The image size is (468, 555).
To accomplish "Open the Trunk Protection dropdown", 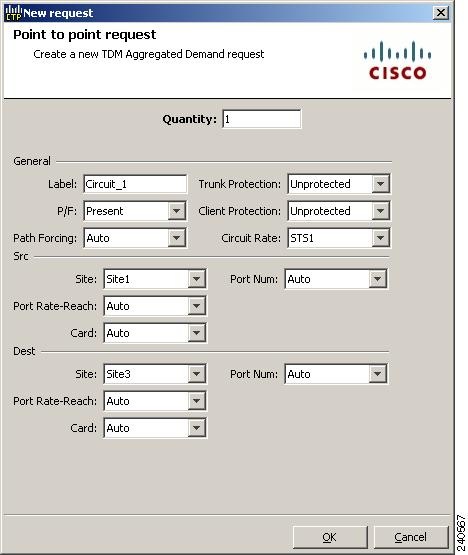I will pos(339,184).
